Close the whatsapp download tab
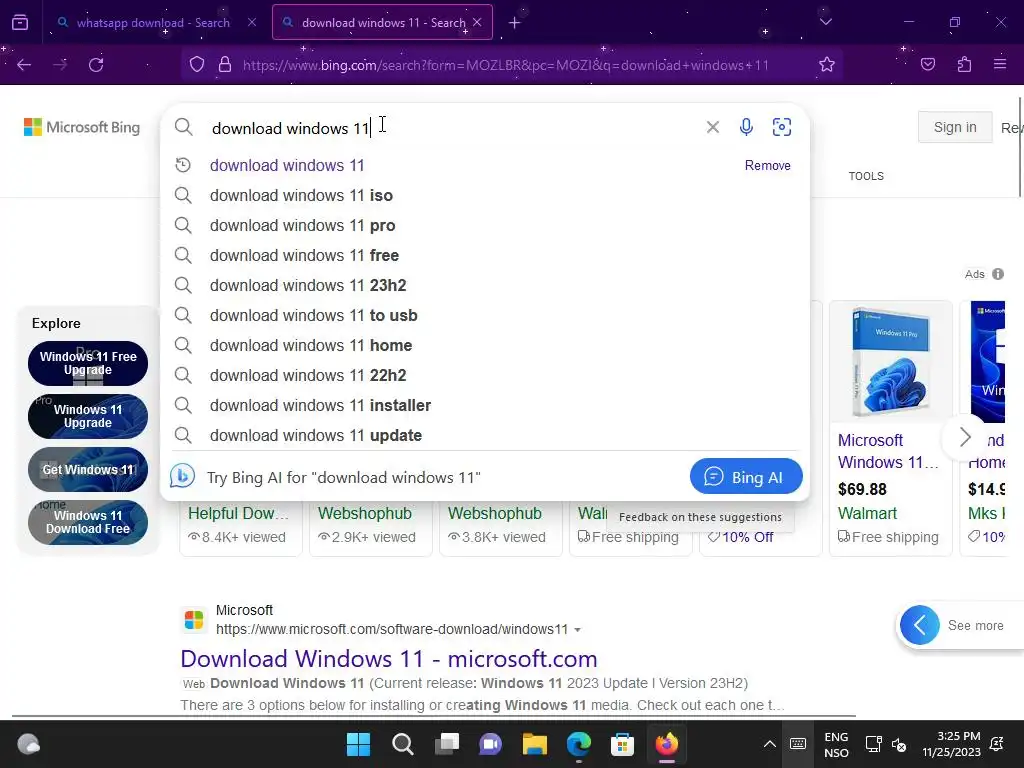 point(252,22)
